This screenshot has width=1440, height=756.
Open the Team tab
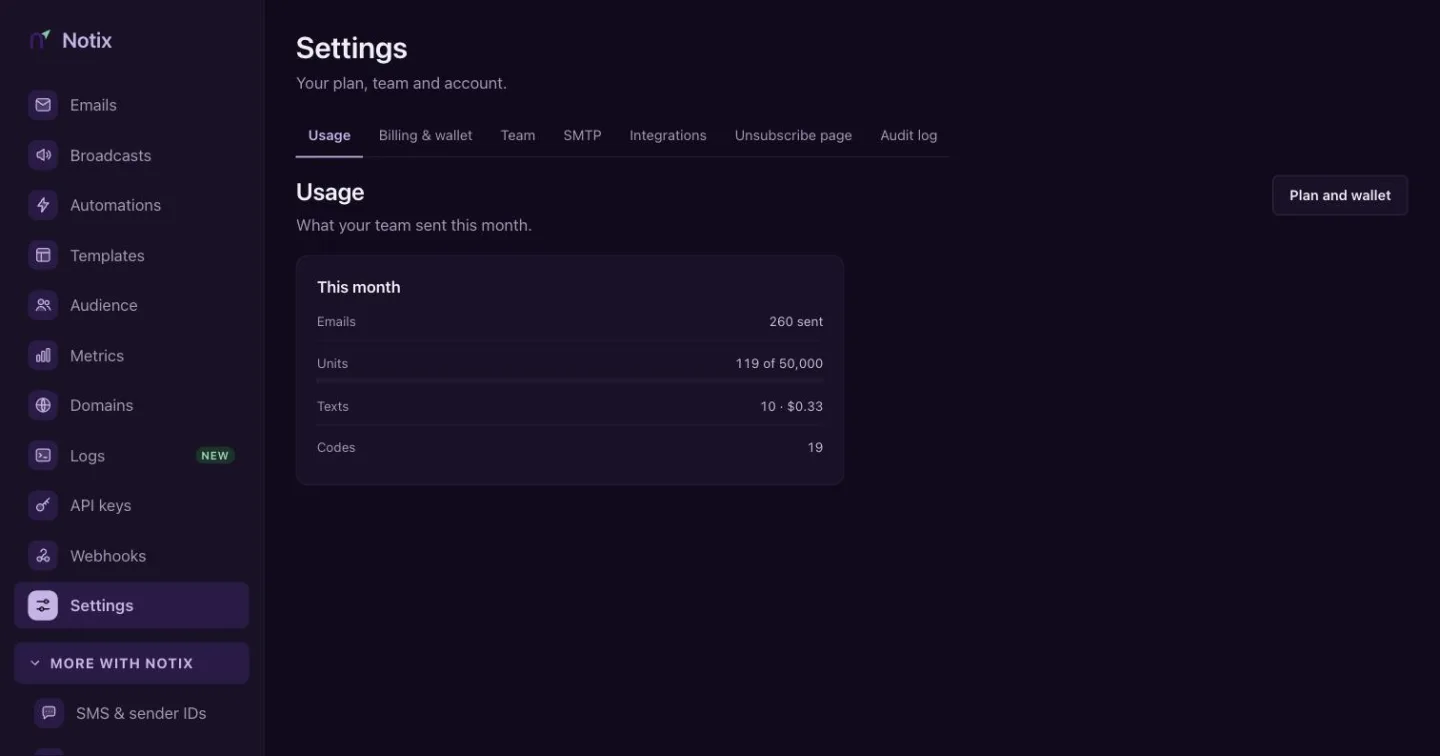point(518,135)
